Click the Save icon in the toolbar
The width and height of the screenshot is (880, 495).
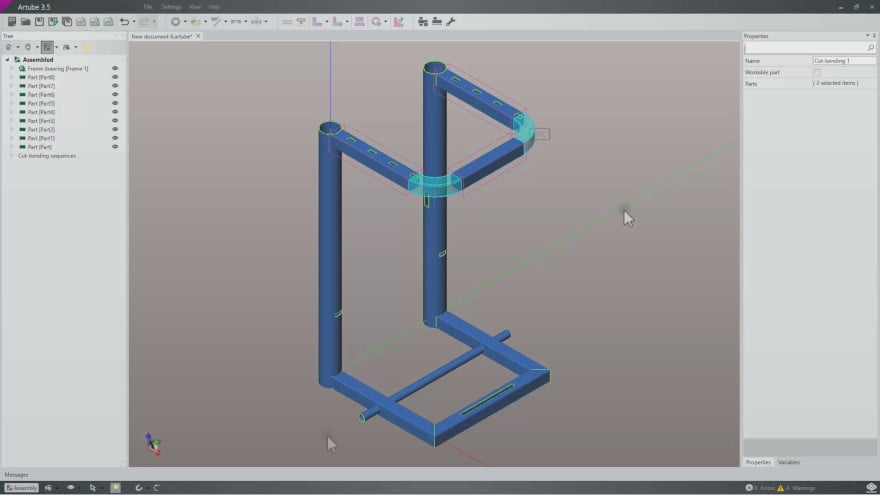pyautogui.click(x=39, y=21)
